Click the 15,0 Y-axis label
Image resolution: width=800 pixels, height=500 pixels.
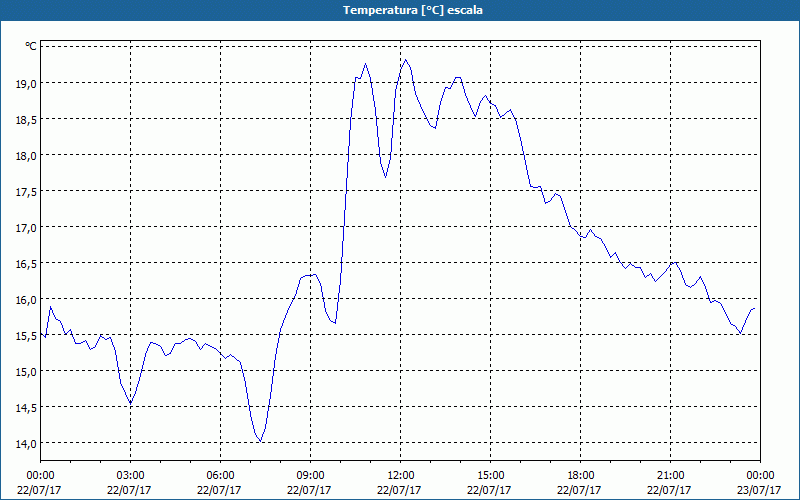26,371
